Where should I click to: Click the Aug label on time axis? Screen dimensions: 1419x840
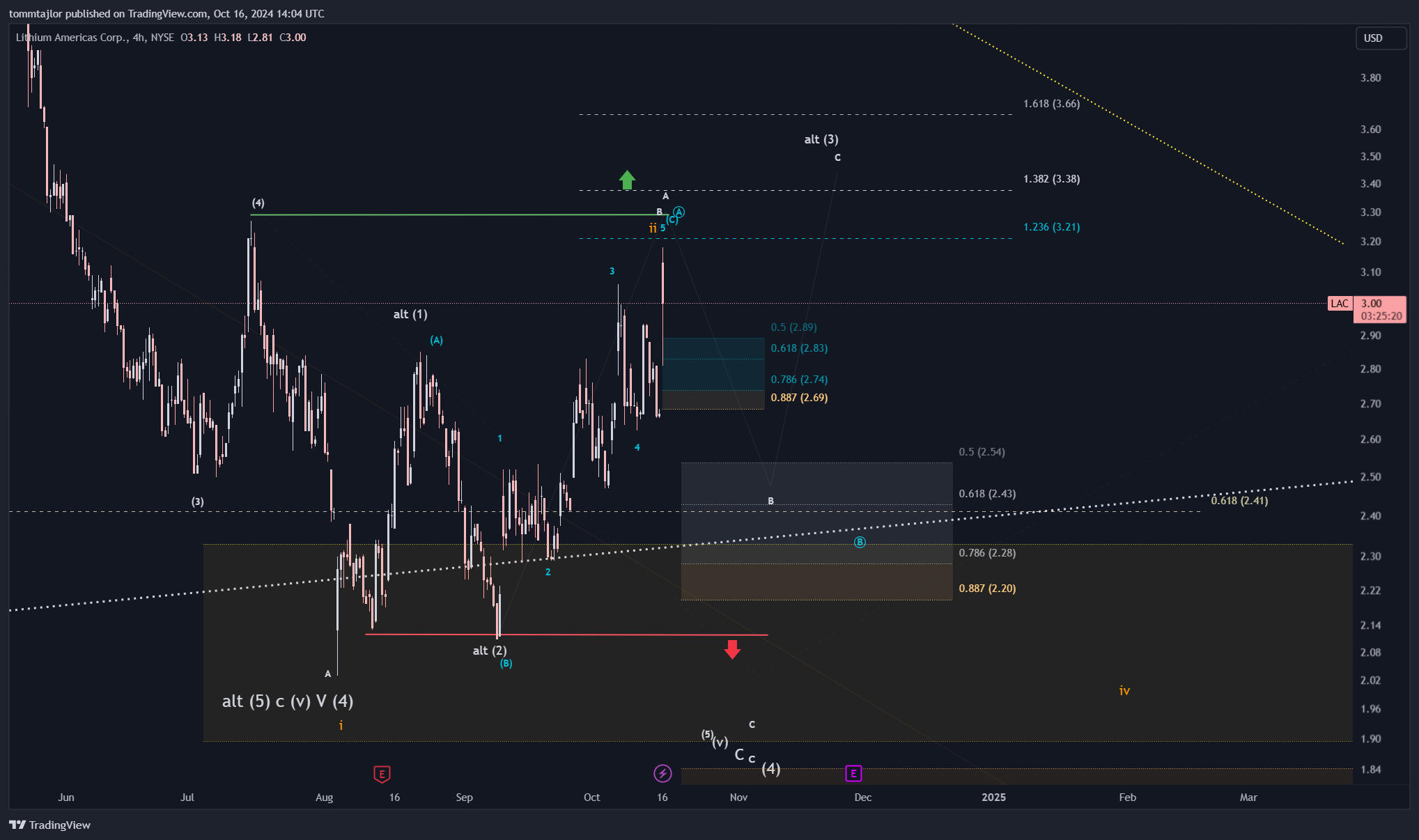(324, 797)
